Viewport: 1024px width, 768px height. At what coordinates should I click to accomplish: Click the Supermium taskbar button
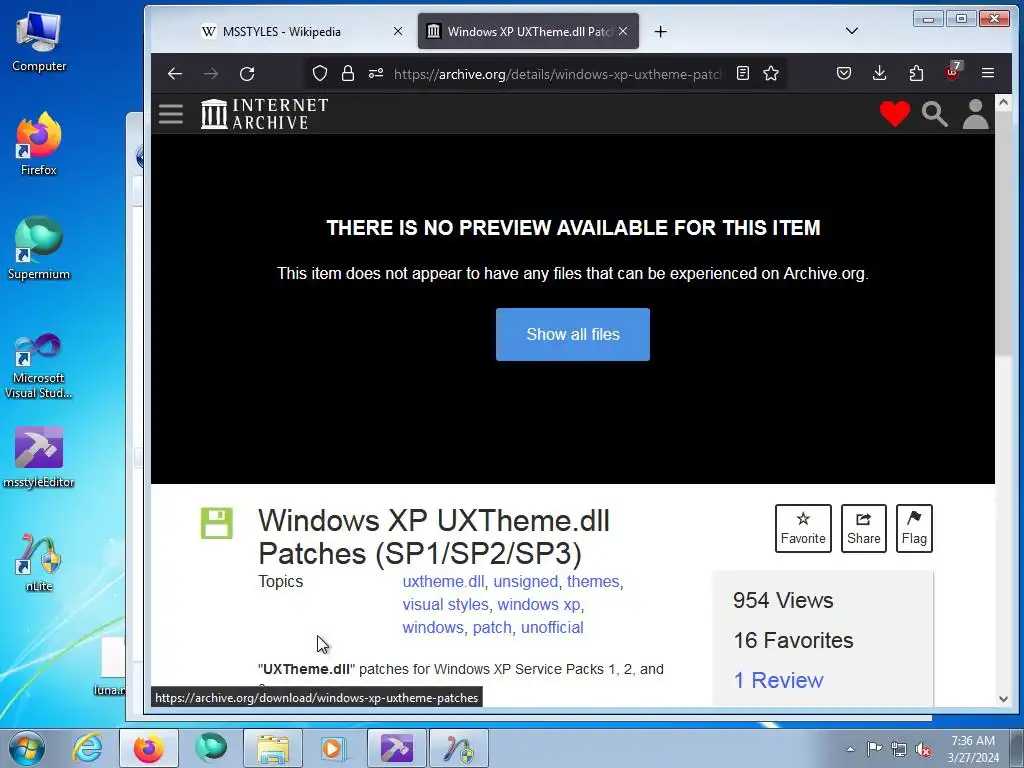pos(210,748)
